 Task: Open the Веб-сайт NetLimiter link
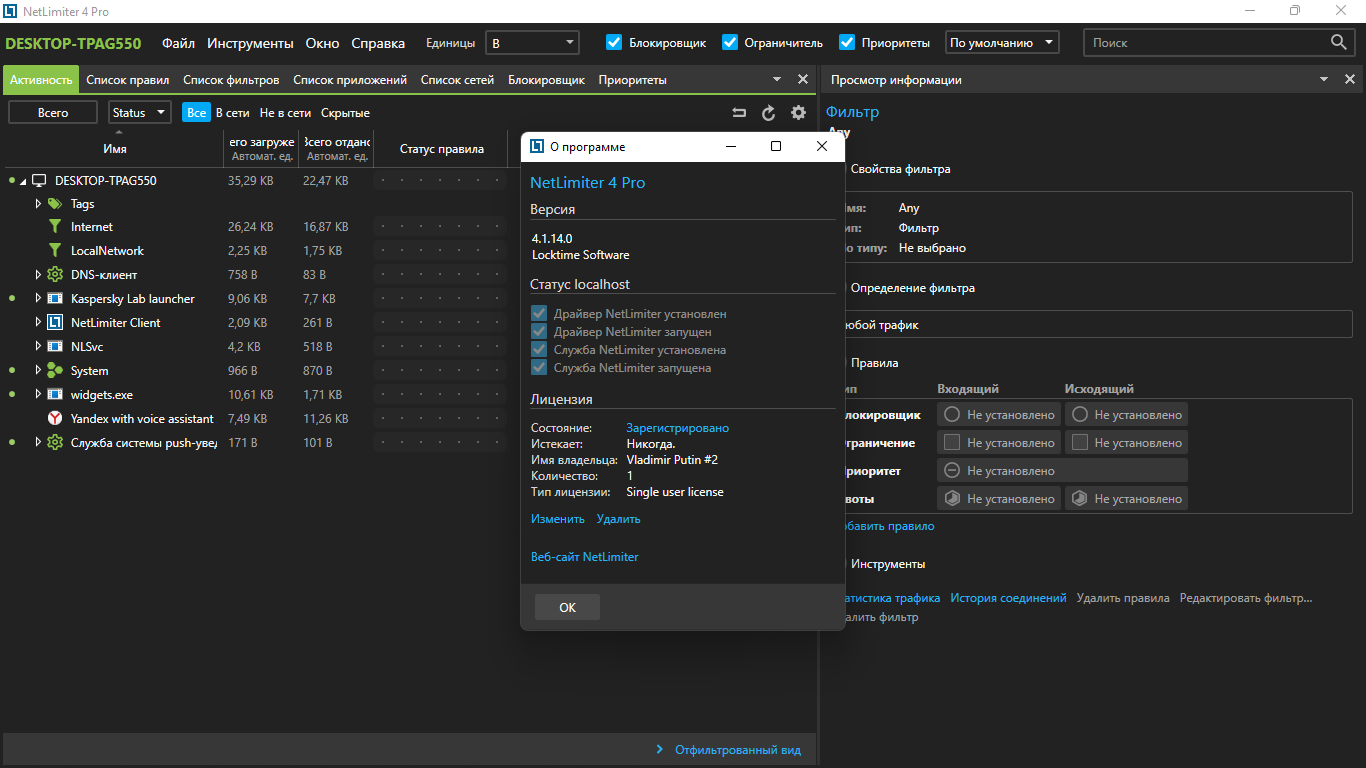click(x=584, y=557)
